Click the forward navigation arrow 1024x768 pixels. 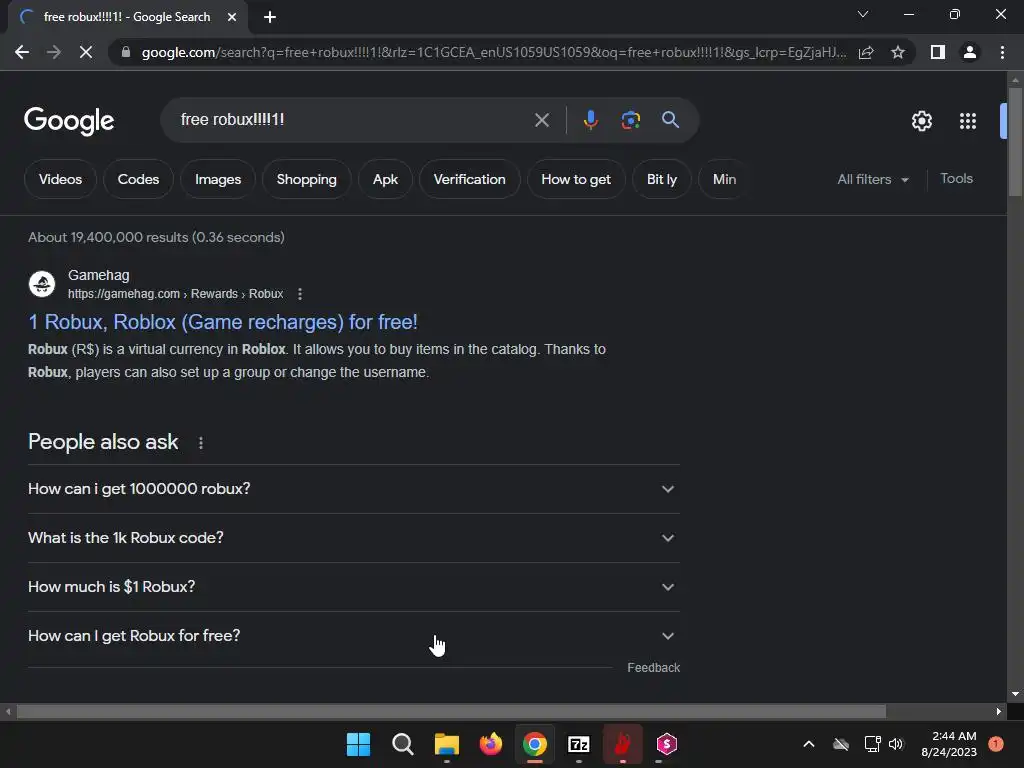click(54, 52)
